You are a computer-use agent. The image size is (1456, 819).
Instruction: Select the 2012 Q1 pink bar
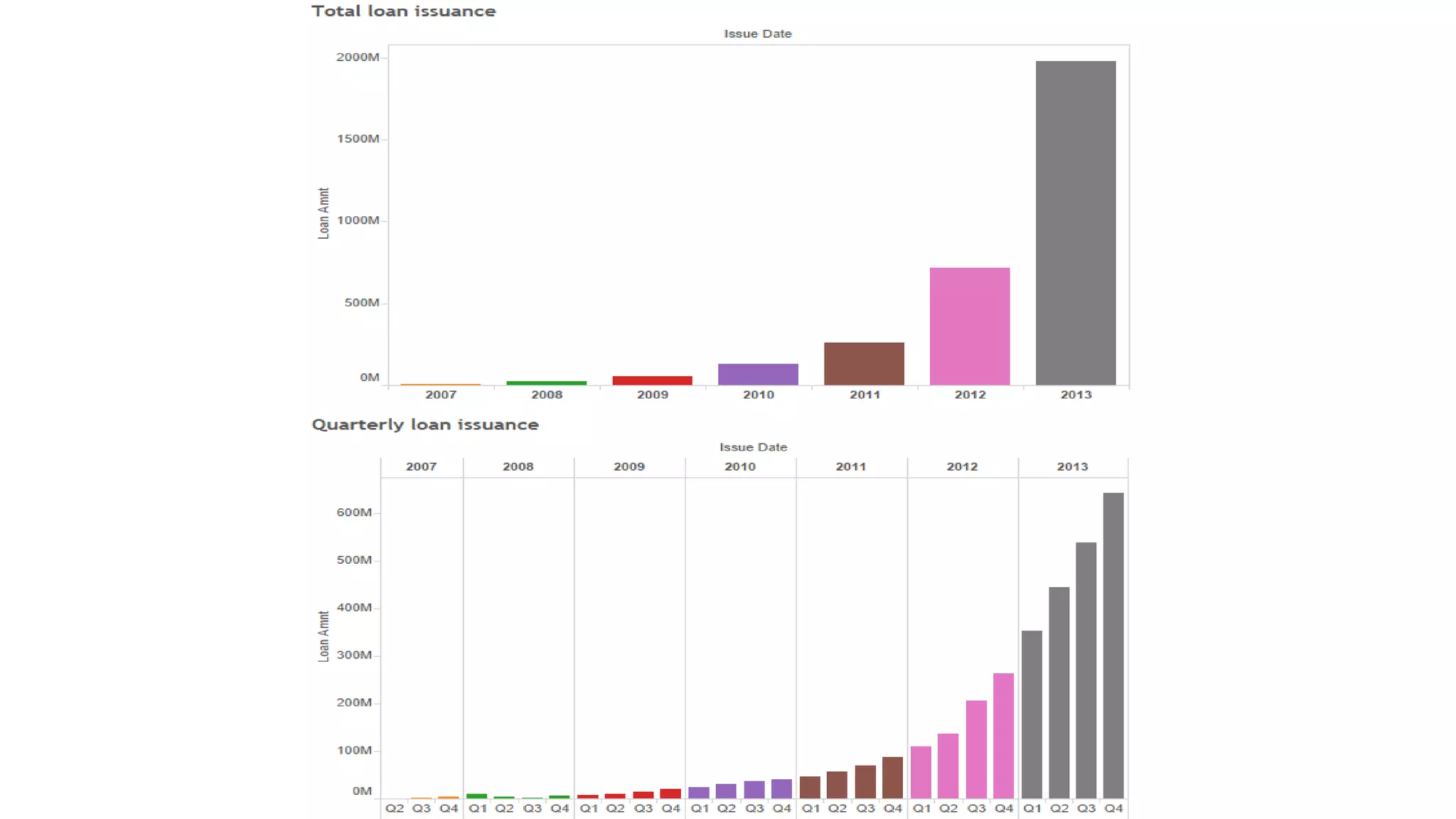921,772
